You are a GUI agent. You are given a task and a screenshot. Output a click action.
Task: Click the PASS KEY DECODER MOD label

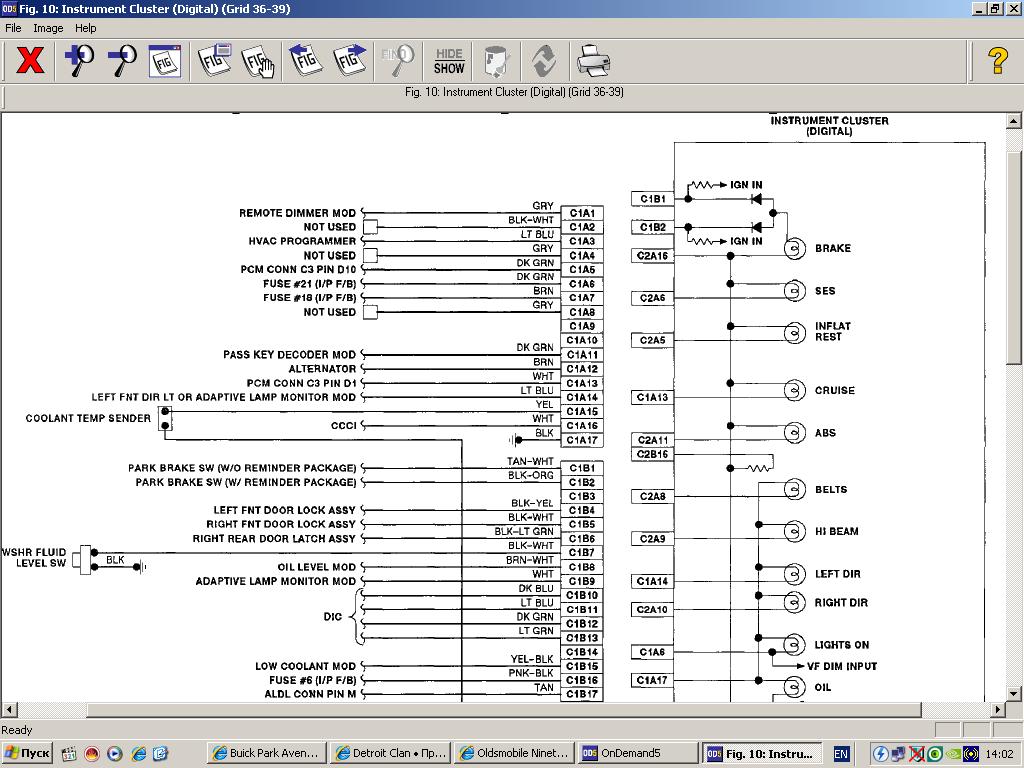[x=289, y=355]
